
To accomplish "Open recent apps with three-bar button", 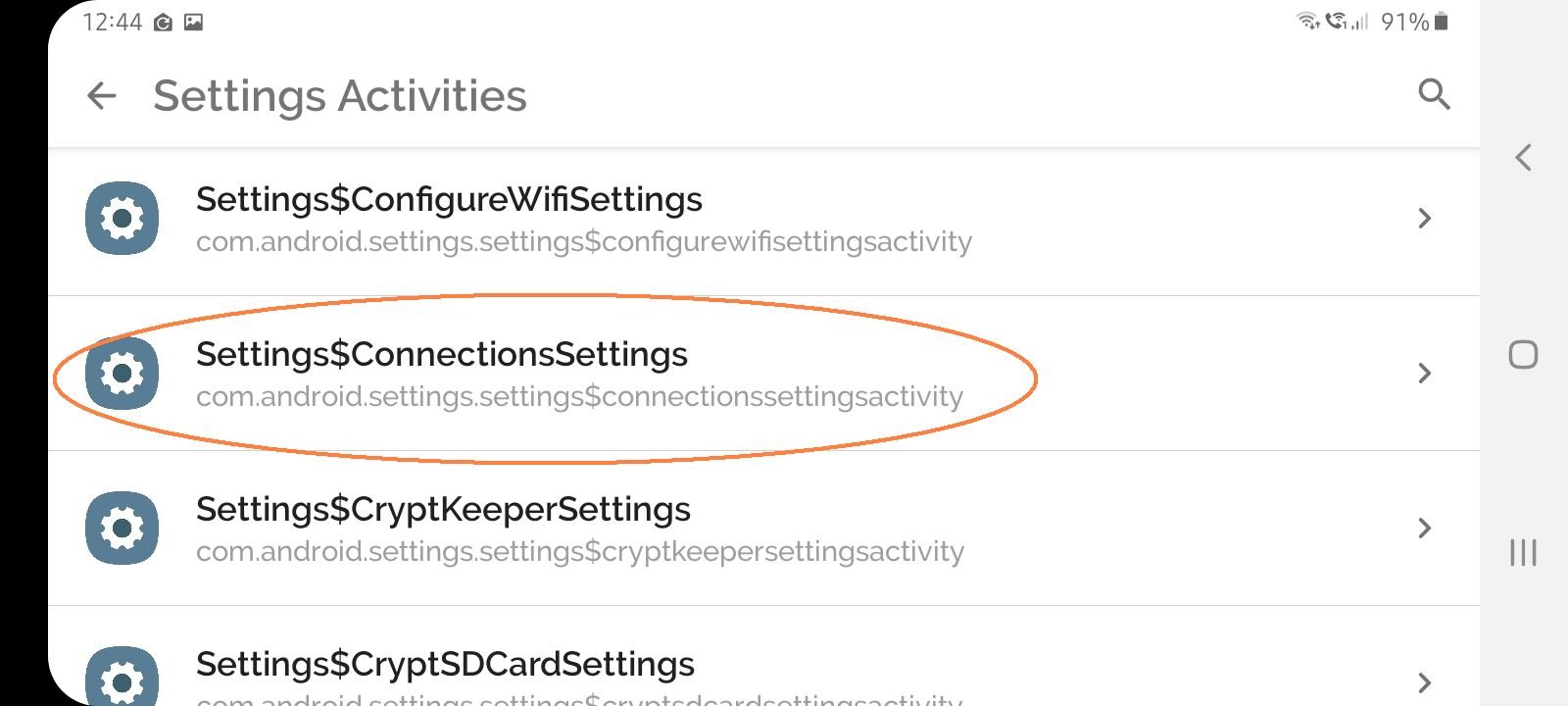I will pyautogui.click(x=1523, y=552).
